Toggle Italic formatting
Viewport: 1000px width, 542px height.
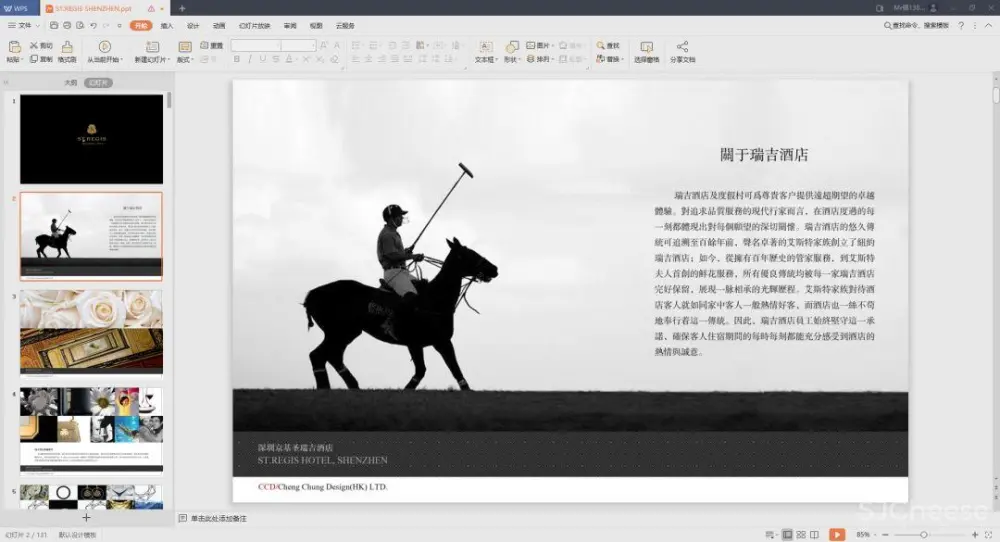[249, 59]
